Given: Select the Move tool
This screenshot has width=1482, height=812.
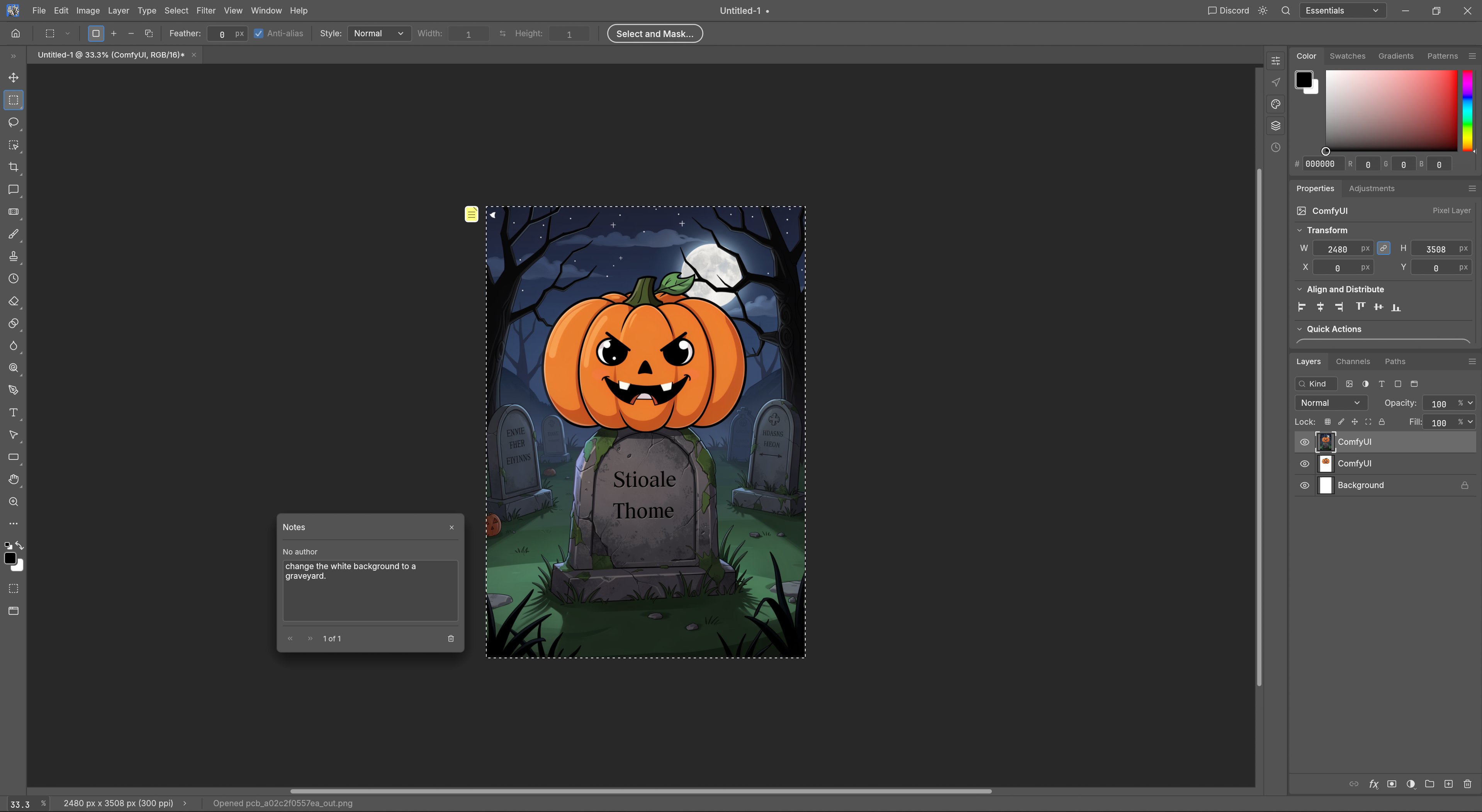Looking at the screenshot, I should click(13, 78).
